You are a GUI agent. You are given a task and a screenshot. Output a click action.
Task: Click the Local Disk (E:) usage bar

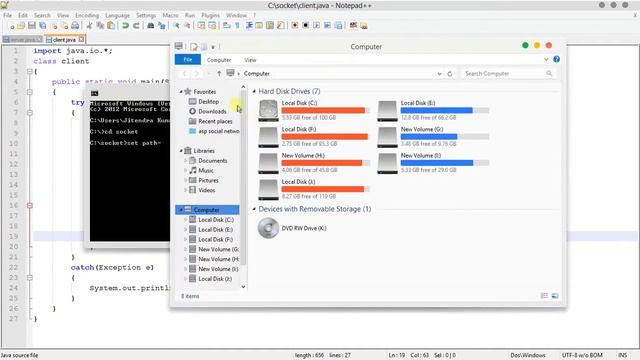pyautogui.click(x=444, y=110)
